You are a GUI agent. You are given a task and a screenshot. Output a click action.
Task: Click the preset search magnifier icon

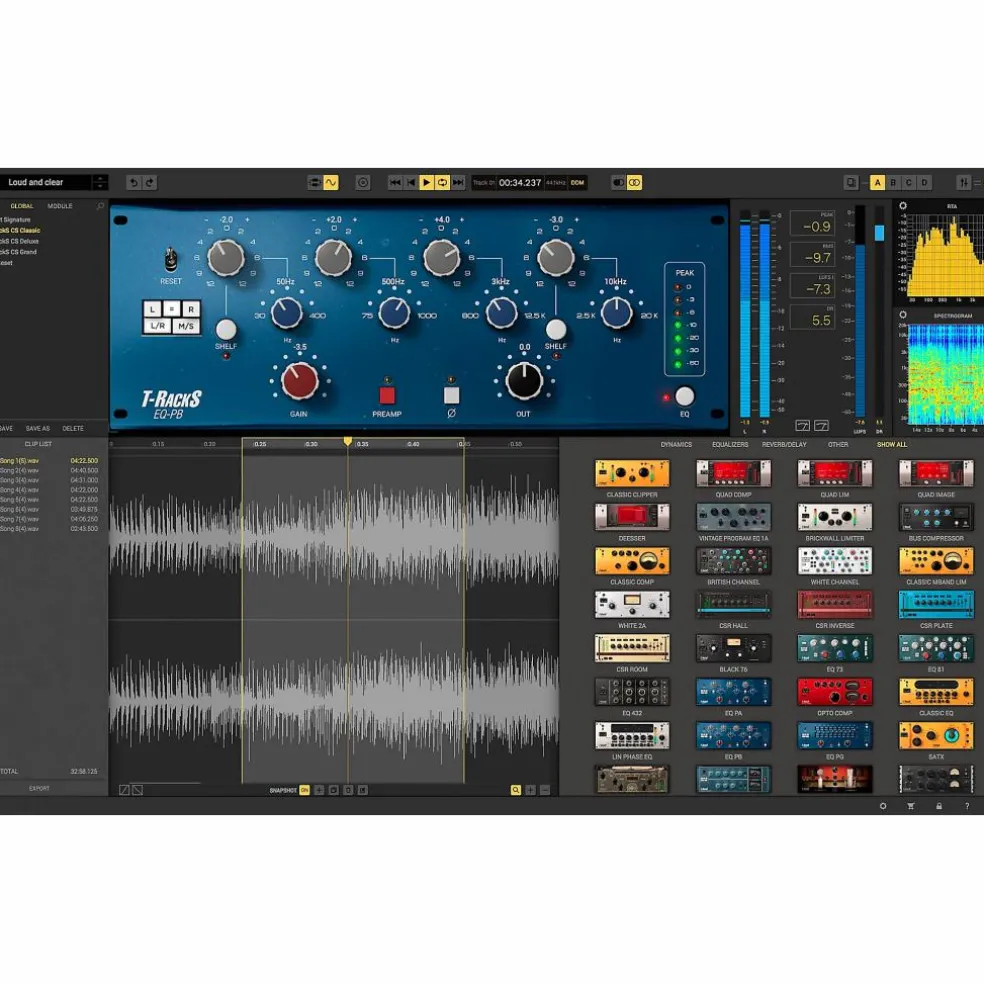click(x=100, y=206)
